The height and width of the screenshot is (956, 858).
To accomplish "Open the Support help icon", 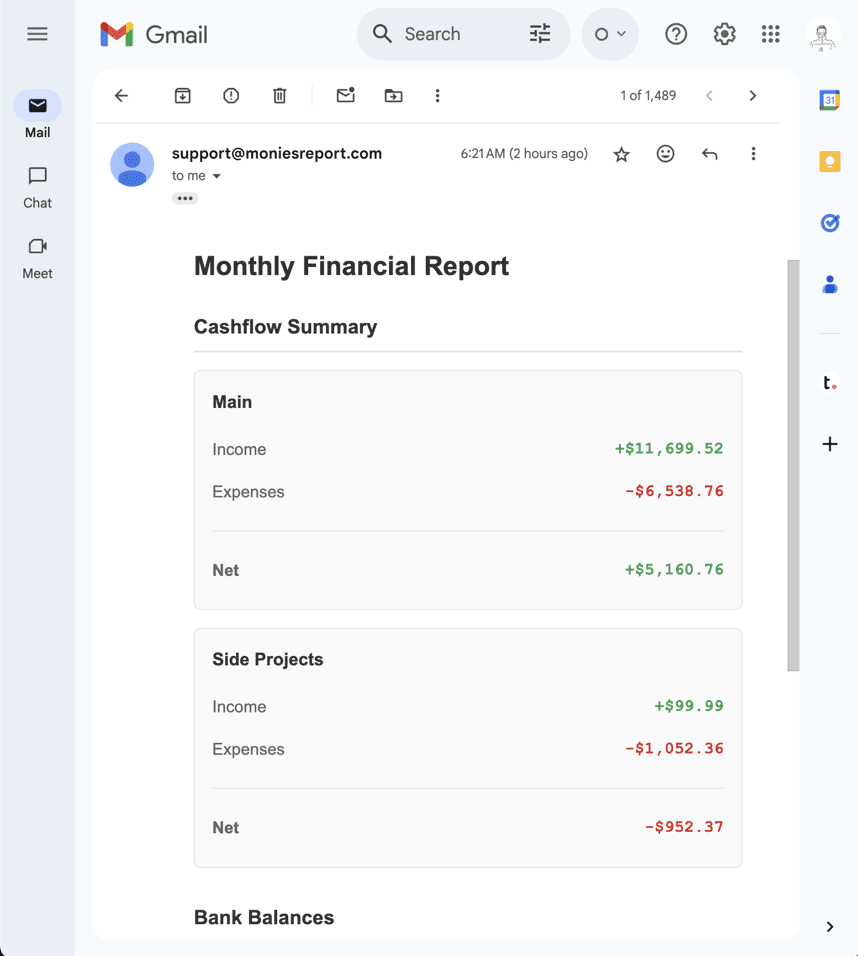I will (x=676, y=34).
